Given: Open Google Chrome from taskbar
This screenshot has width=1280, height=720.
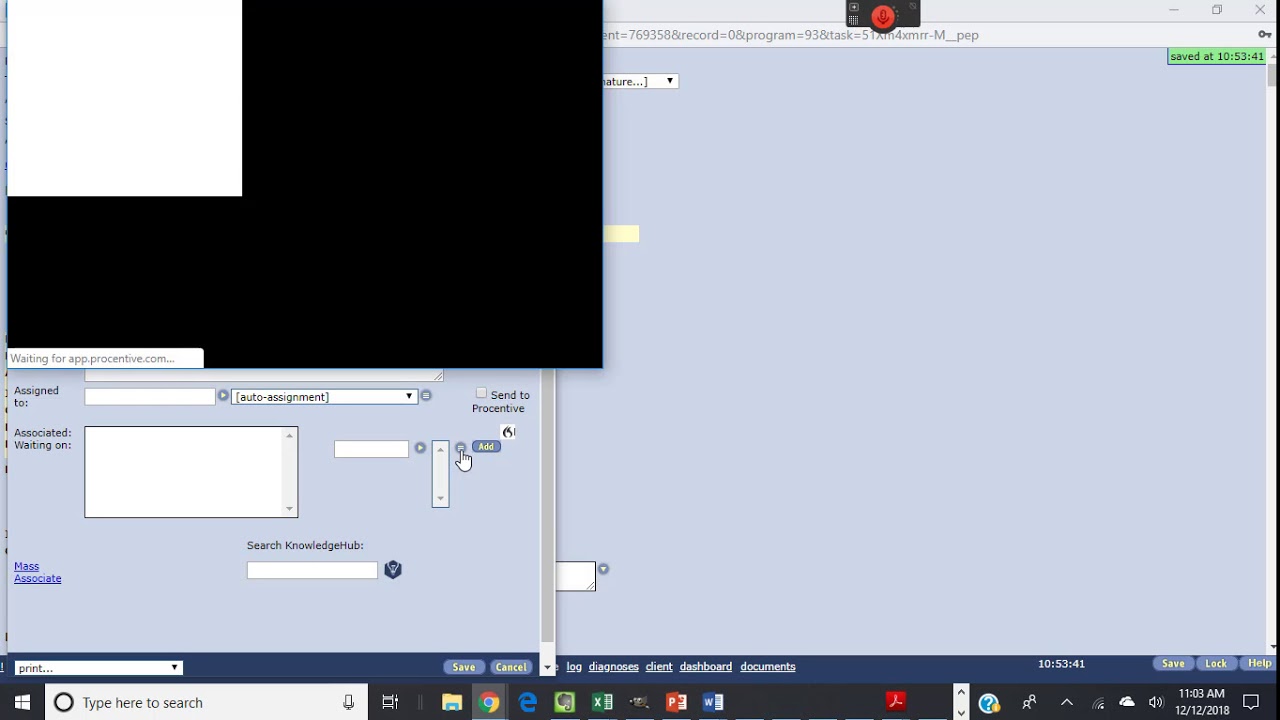Looking at the screenshot, I should [489, 702].
